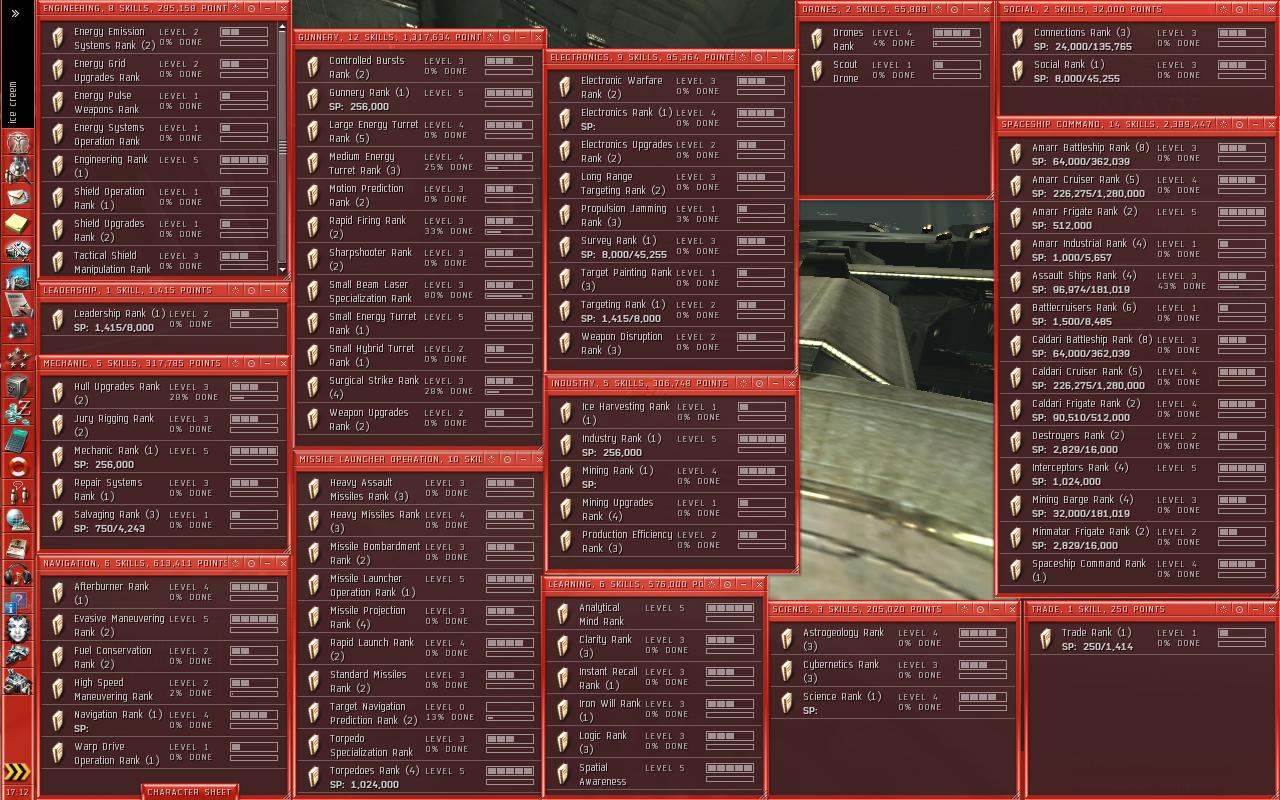Click the circle icon in Drones window header
The image size is (1280, 800).
coord(954,9)
